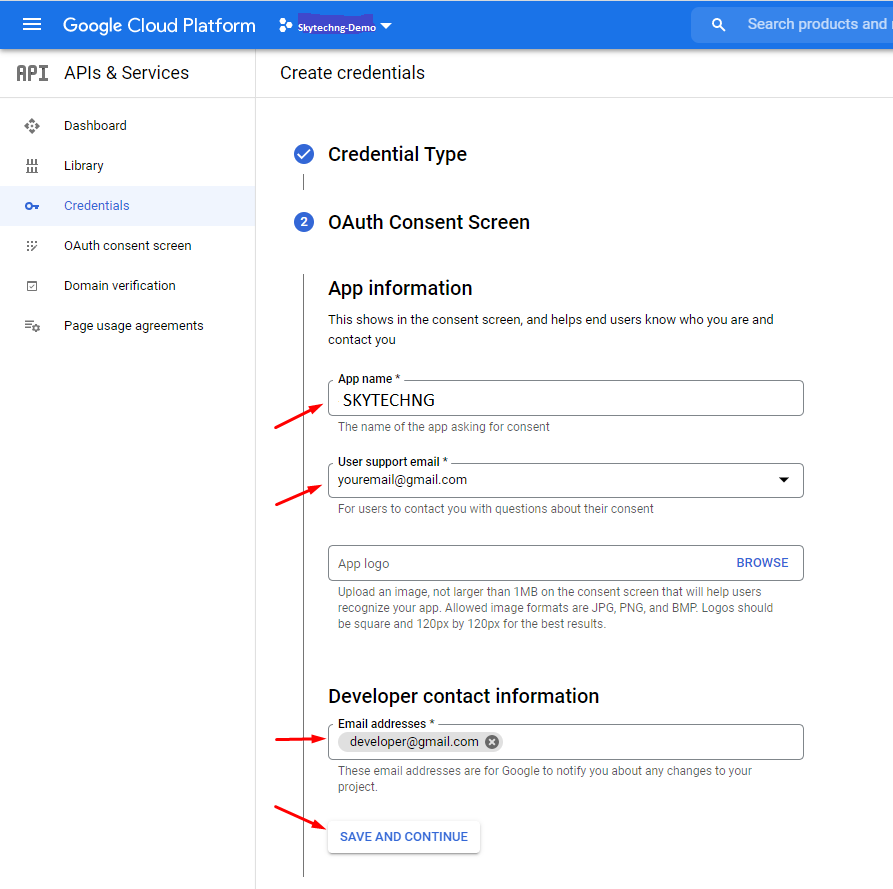Click the Google Cloud Platform logo text
The image size is (893, 889).
[x=159, y=25]
